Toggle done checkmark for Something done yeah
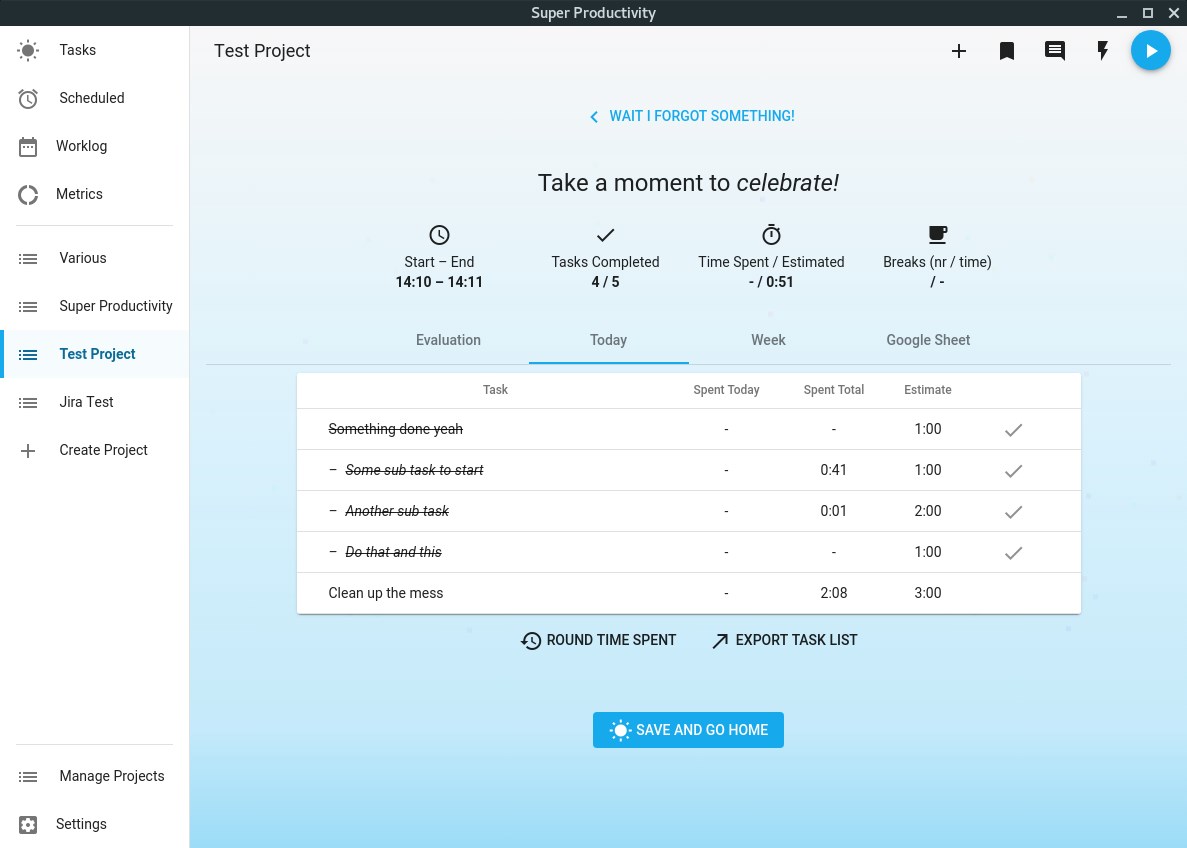Screen dimensions: 1187x848 click(x=1013, y=429)
